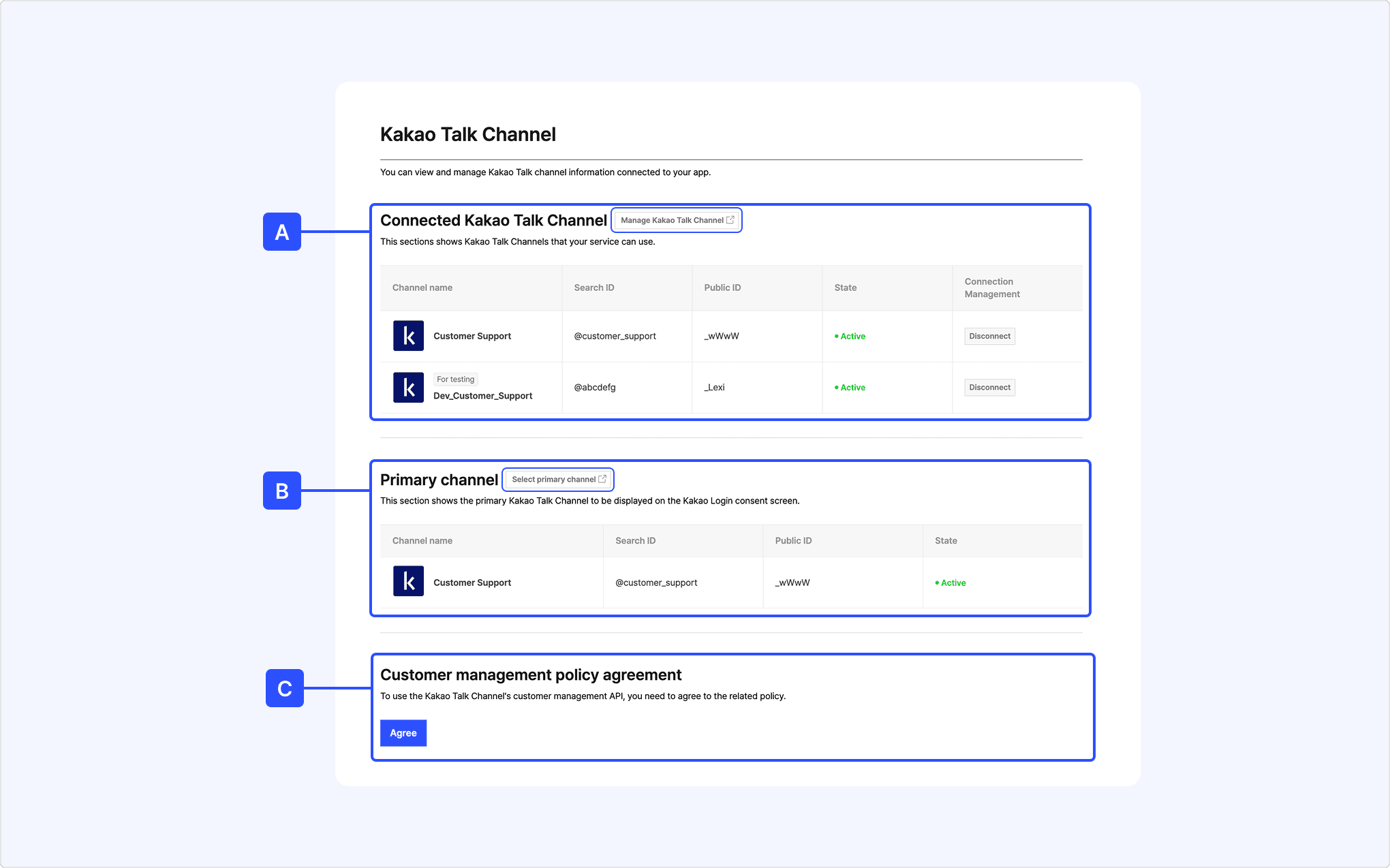Click @abcdefg Search ID cell
Viewport: 1390px width, 868px height.
[595, 387]
